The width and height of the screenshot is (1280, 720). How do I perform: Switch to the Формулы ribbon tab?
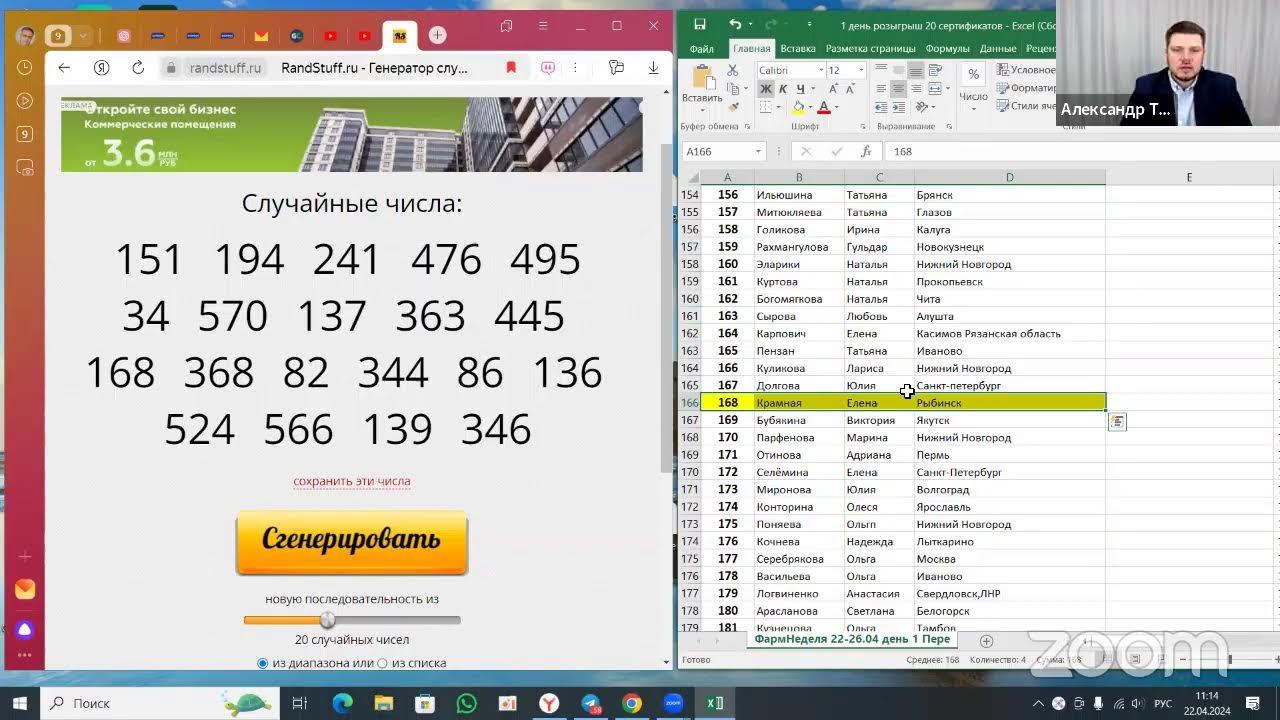[947, 48]
